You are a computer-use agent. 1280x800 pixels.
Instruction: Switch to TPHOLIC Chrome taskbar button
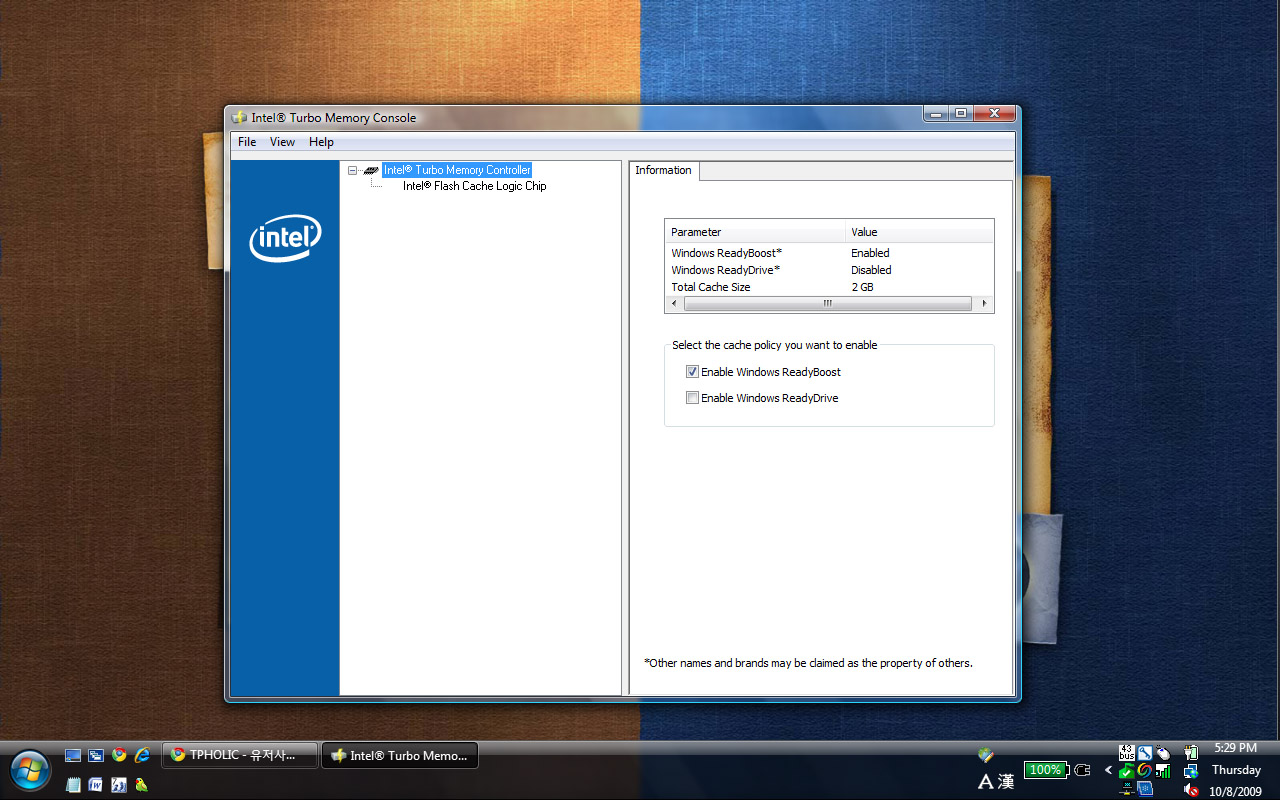(240, 755)
